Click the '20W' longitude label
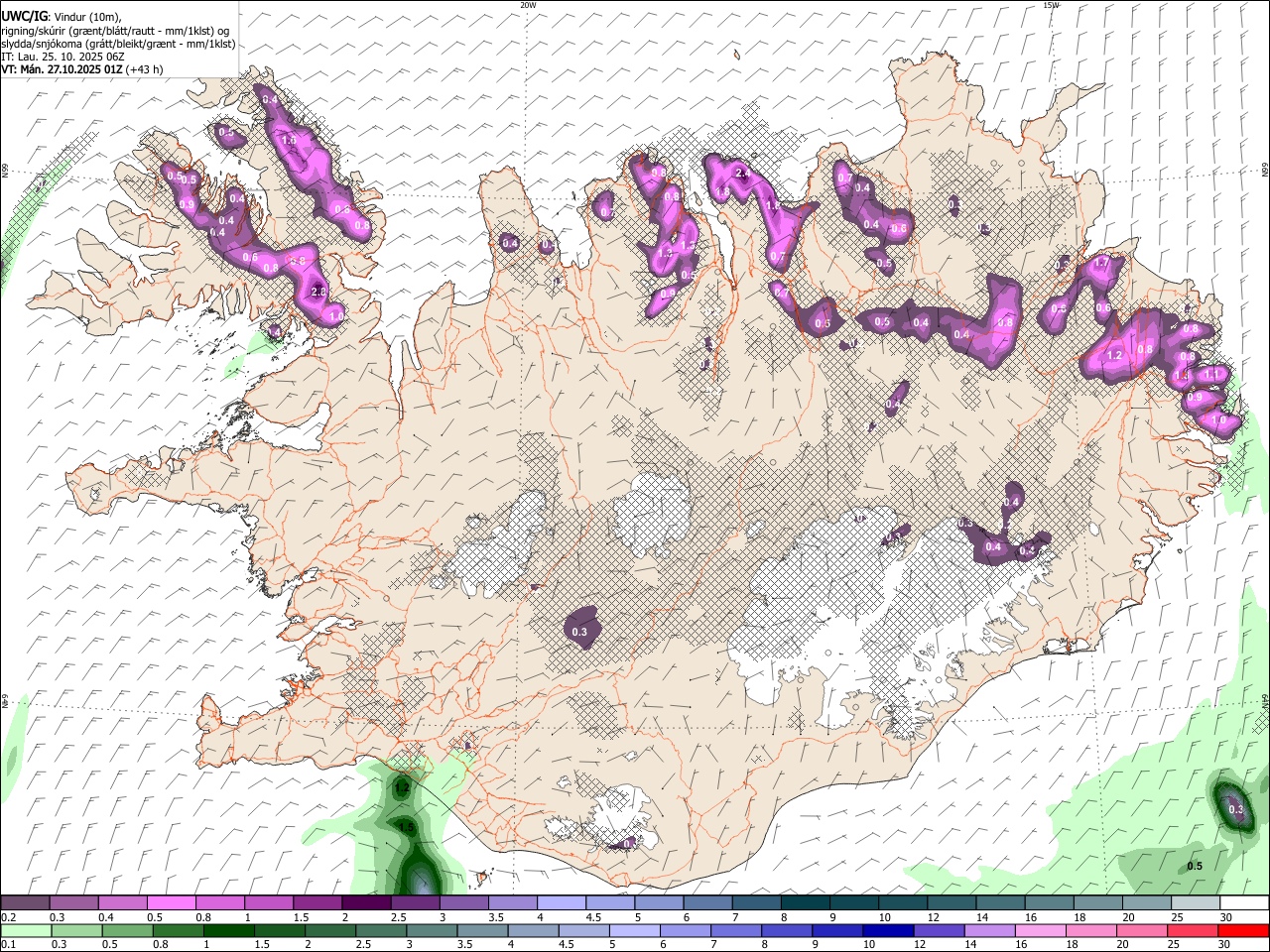 pos(528,5)
